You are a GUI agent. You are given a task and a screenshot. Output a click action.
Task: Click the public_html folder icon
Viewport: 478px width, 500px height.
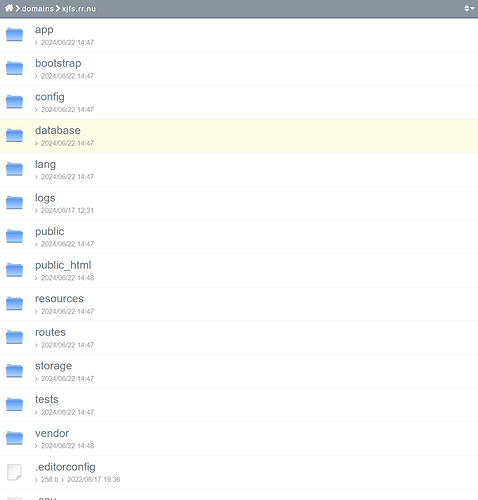tap(14, 270)
